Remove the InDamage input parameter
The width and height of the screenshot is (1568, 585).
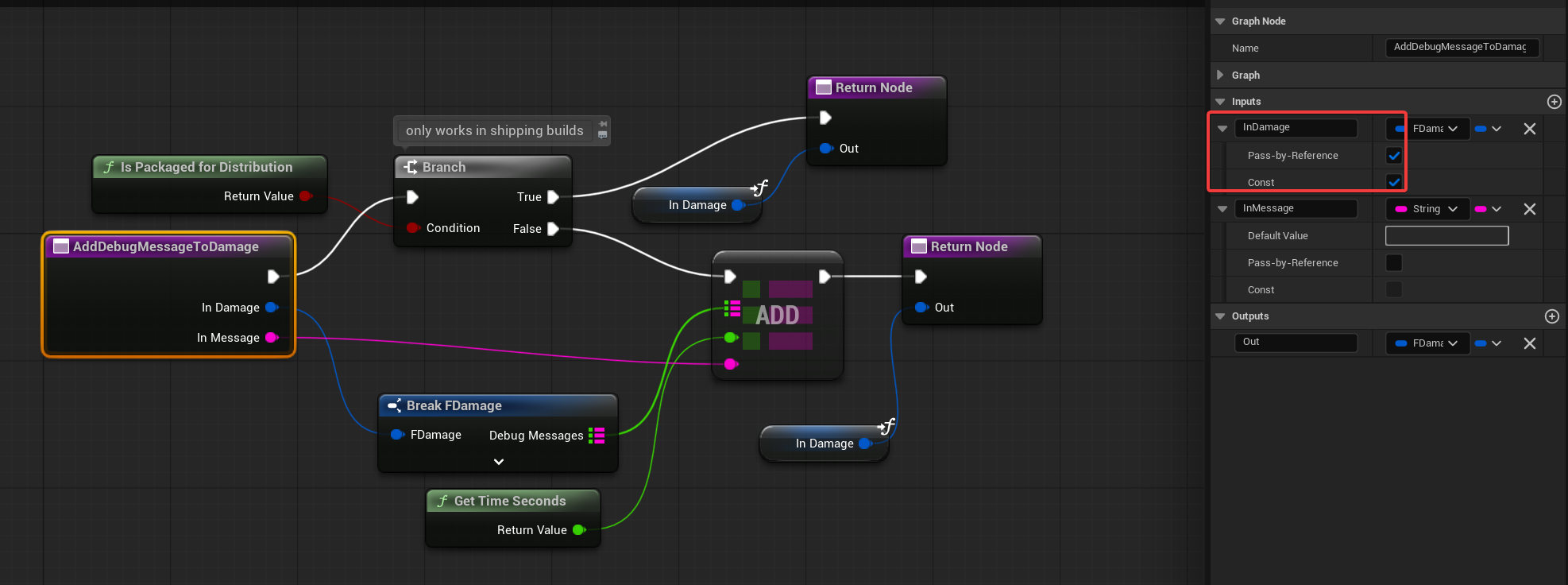point(1529,129)
